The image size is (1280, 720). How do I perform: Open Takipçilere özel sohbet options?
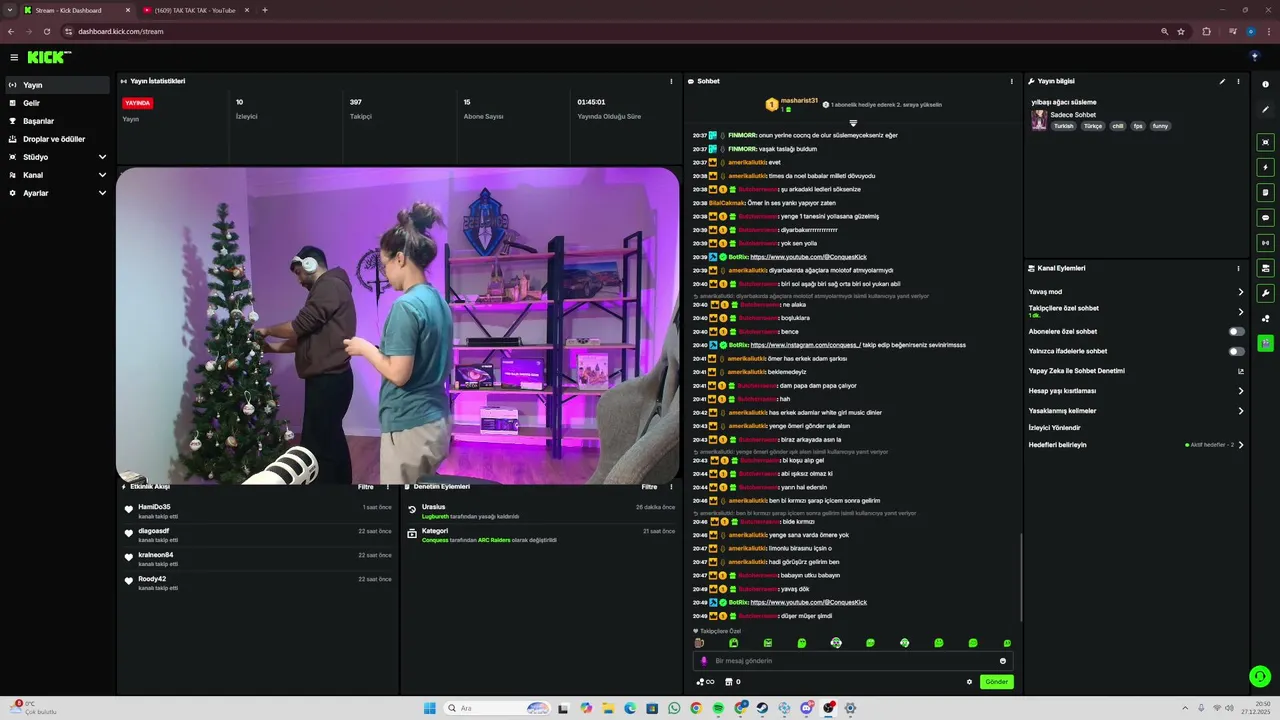(1136, 311)
